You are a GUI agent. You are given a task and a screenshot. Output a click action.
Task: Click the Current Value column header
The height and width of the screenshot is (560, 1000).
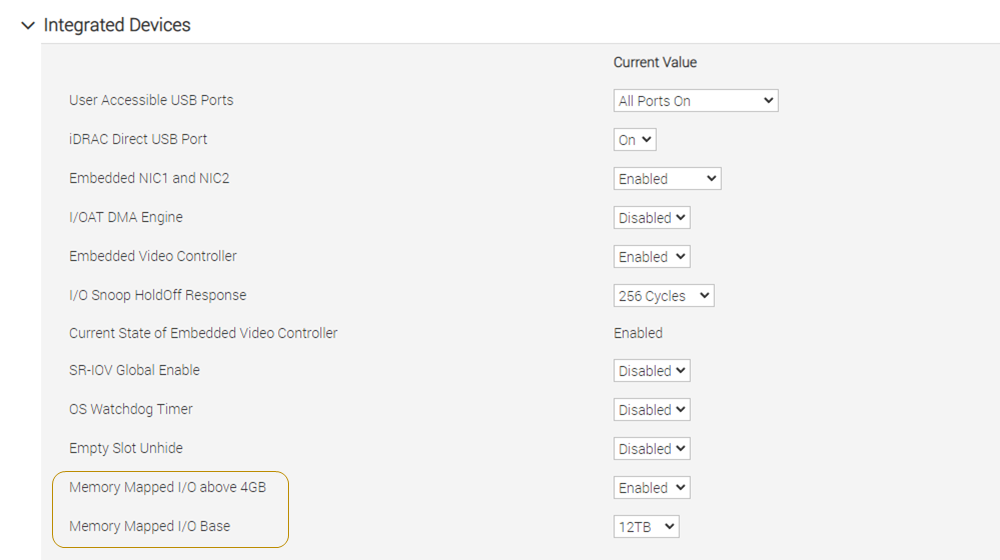coord(655,62)
